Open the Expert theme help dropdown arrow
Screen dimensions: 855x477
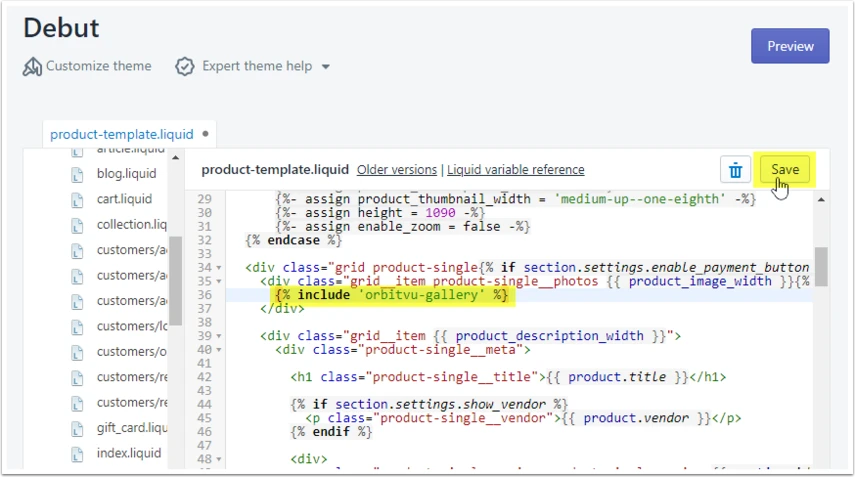click(326, 67)
